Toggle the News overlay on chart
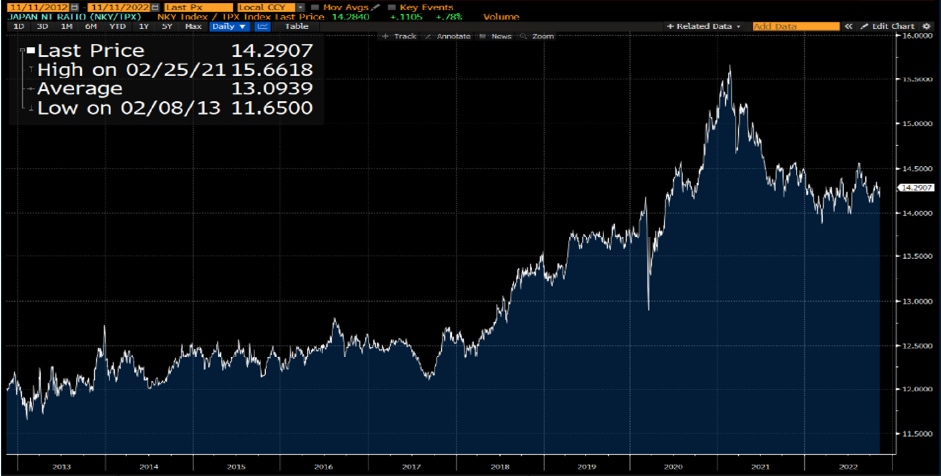This screenshot has width=941, height=476. (496, 36)
